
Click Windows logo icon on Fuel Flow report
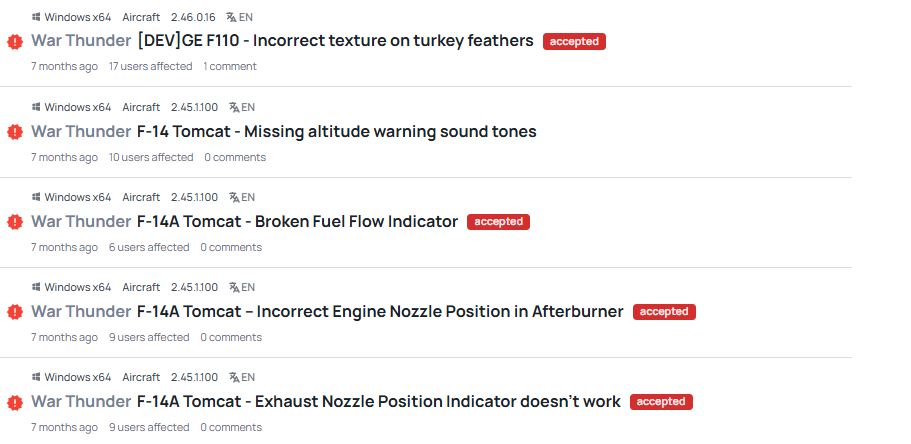tap(36, 197)
